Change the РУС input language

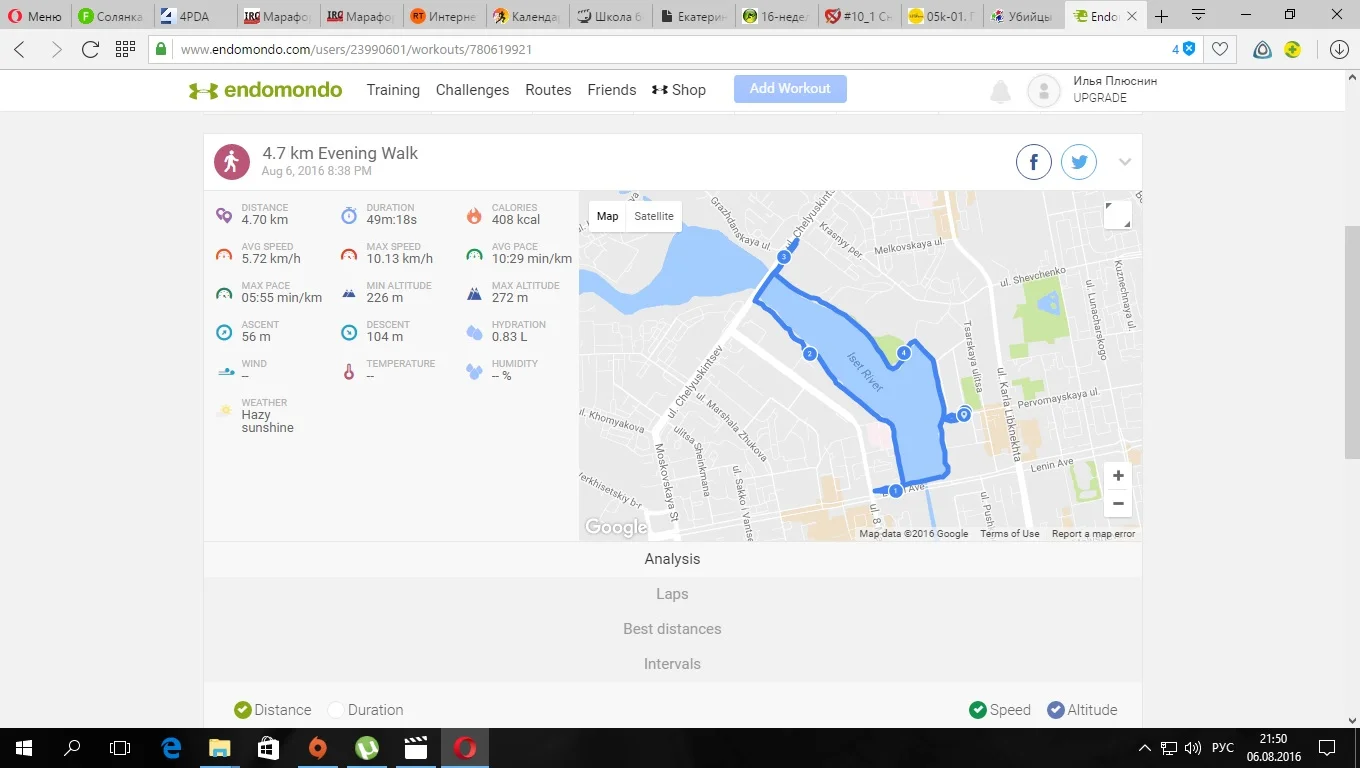point(1223,748)
